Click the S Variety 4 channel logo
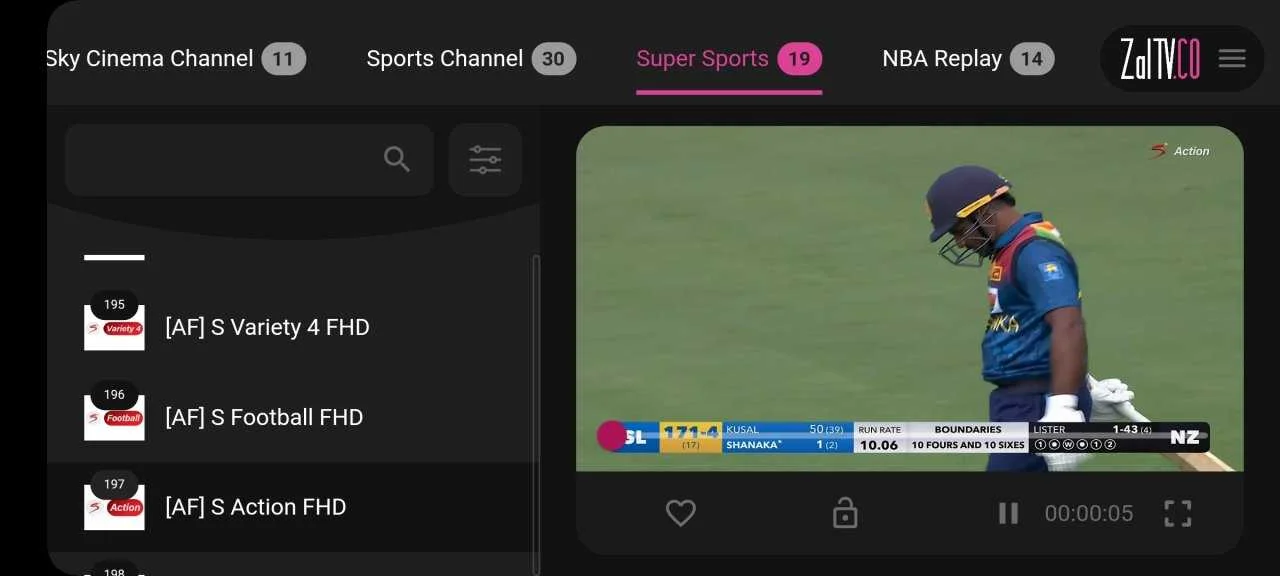 [x=114, y=327]
